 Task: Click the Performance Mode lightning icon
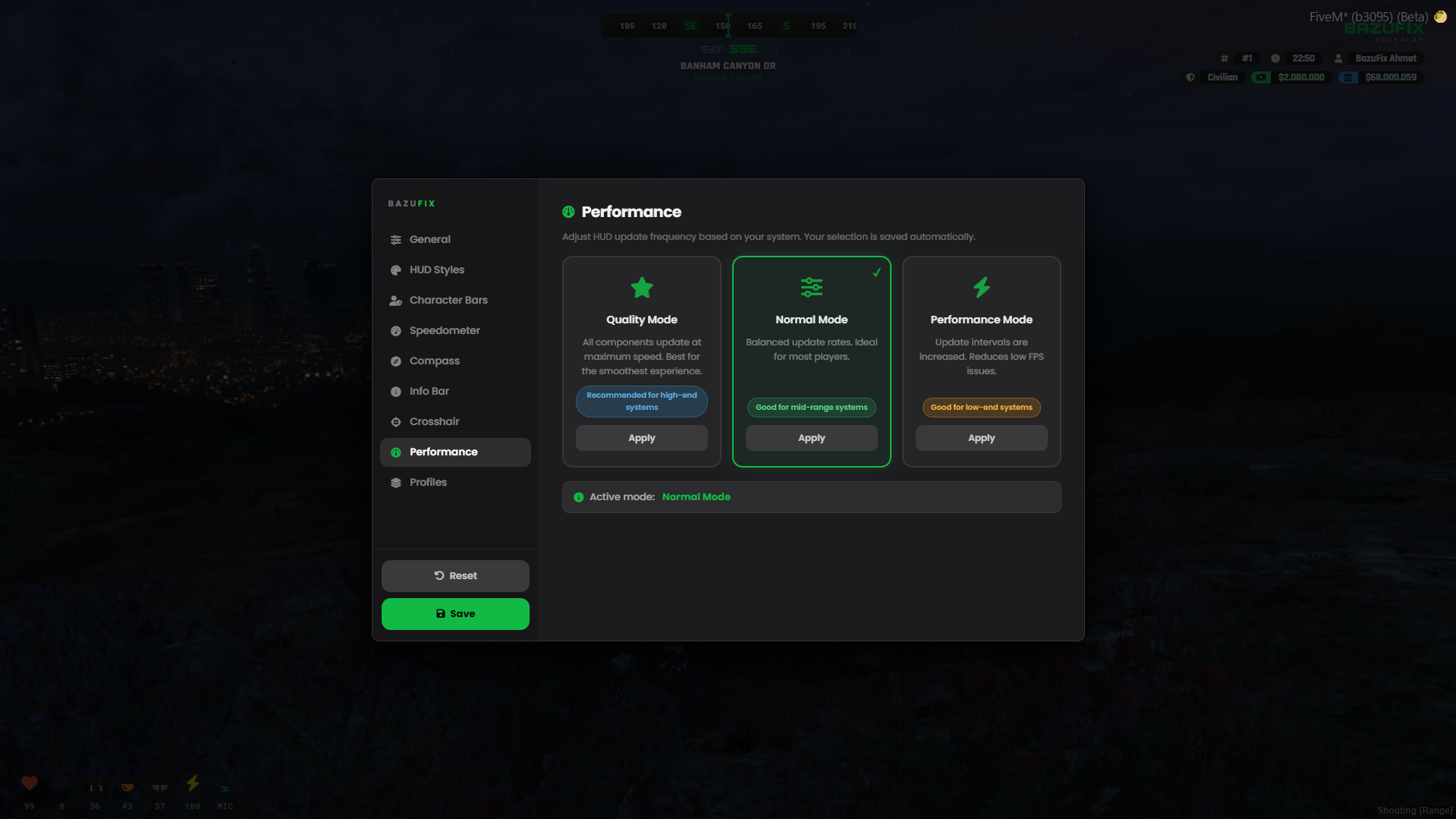[982, 287]
